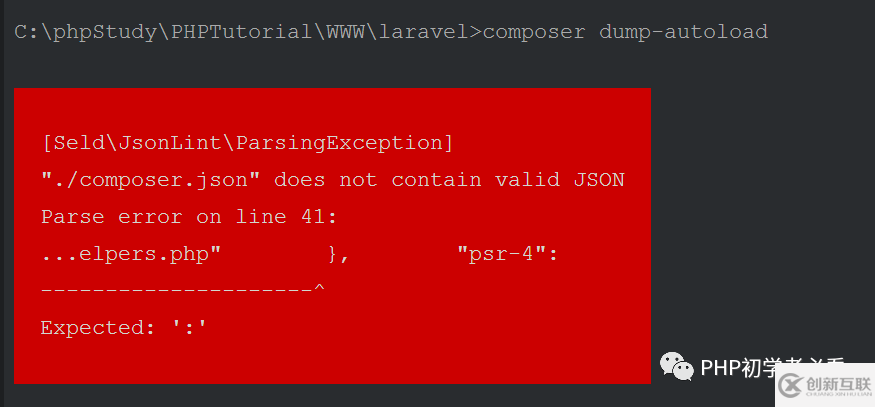Open the PHP初学者 watermark account name
This screenshot has height=407, width=875.
[772, 367]
